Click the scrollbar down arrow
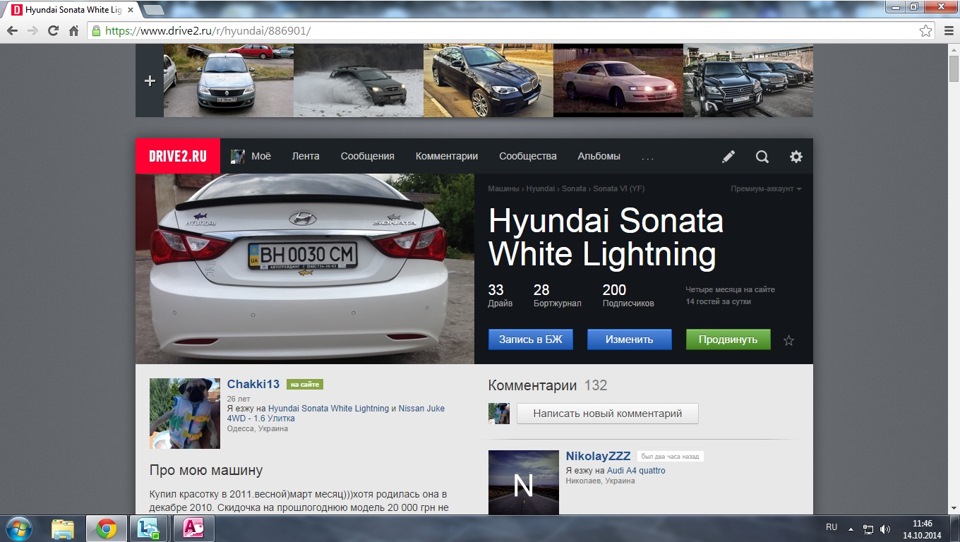Screen dimensions: 960x542 tap(953, 508)
